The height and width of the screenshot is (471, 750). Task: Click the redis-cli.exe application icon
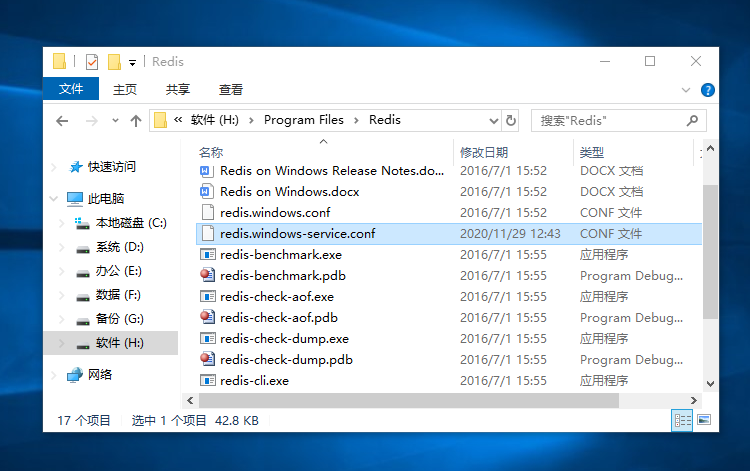click(x=207, y=381)
